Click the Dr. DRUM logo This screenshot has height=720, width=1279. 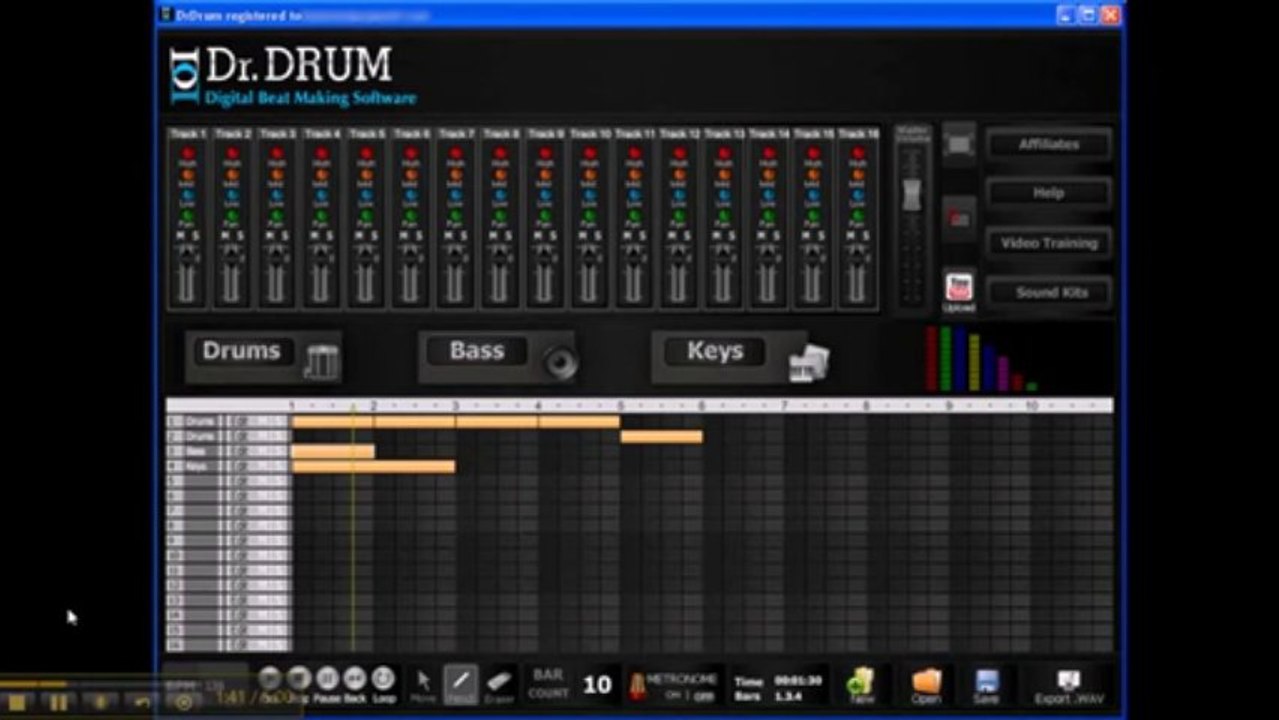[293, 75]
